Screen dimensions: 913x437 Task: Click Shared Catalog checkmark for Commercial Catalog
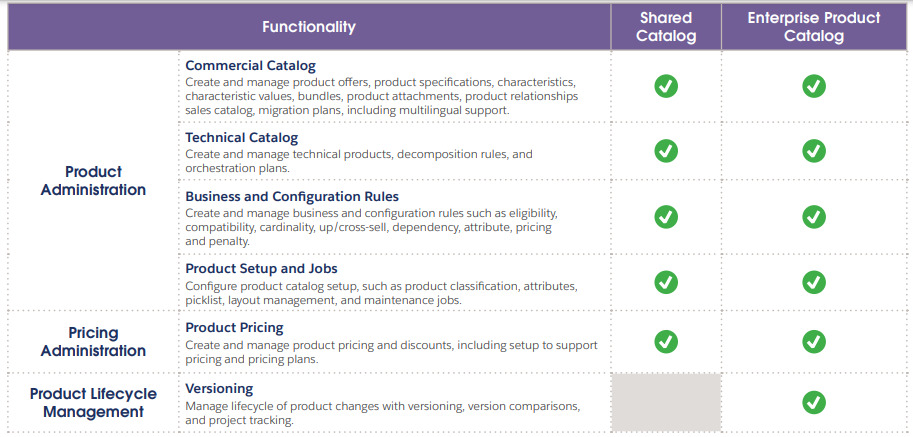point(666,86)
